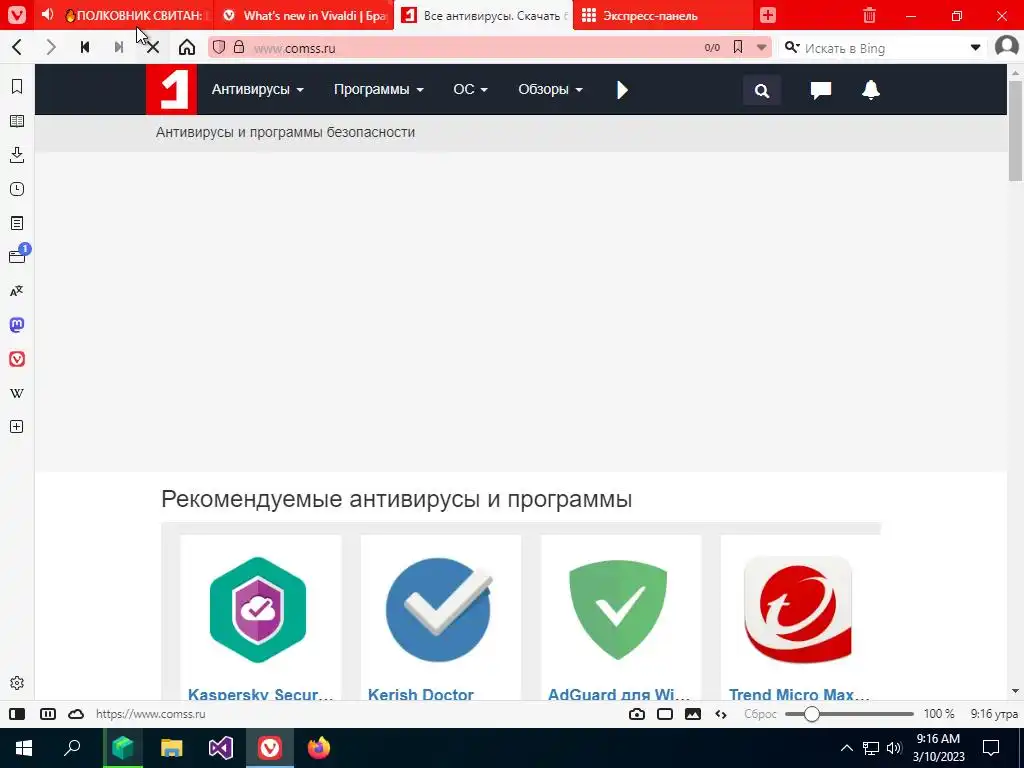
Task: Open the site search magnifier
Action: (x=762, y=90)
